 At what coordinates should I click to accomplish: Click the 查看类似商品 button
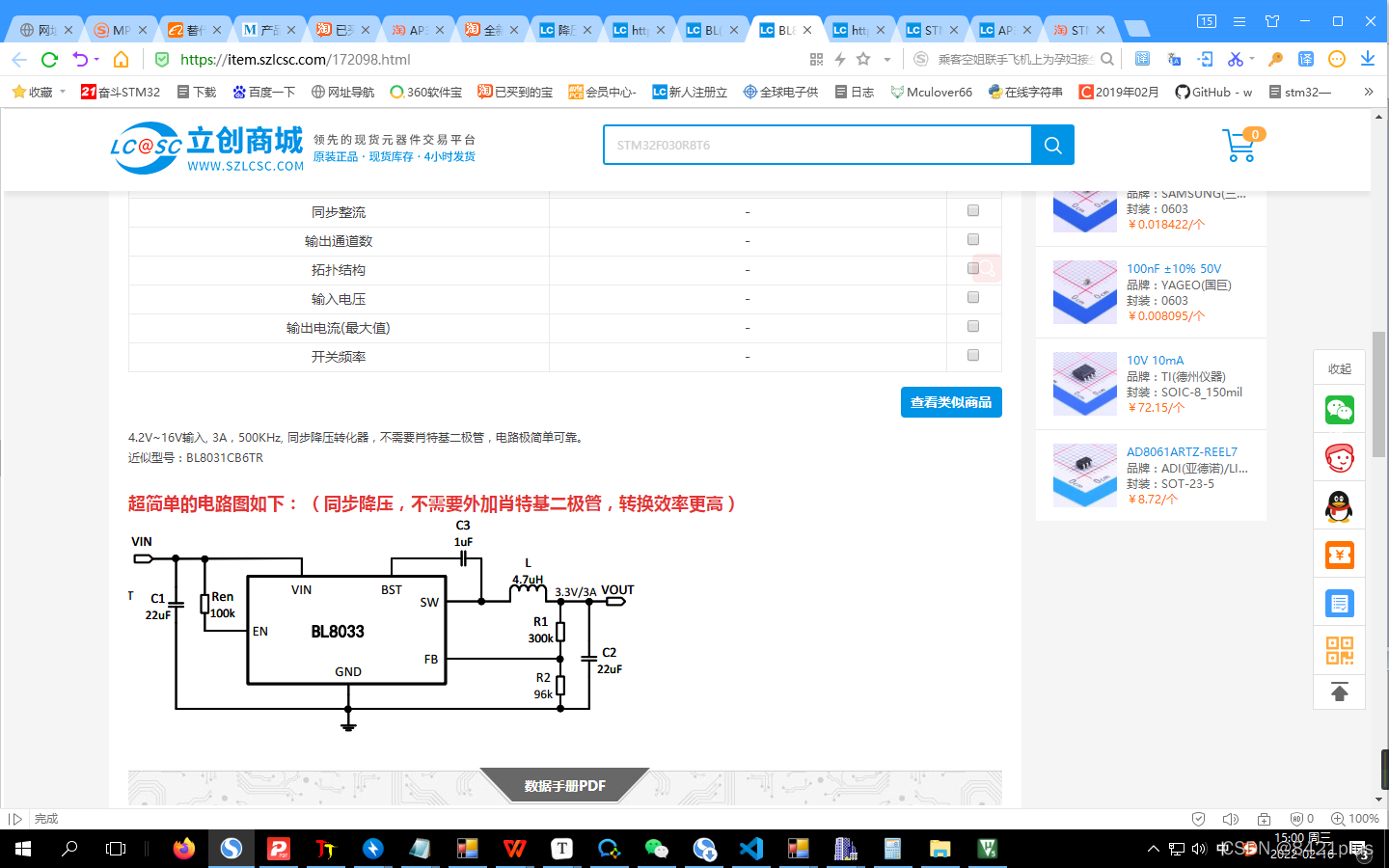(x=951, y=402)
